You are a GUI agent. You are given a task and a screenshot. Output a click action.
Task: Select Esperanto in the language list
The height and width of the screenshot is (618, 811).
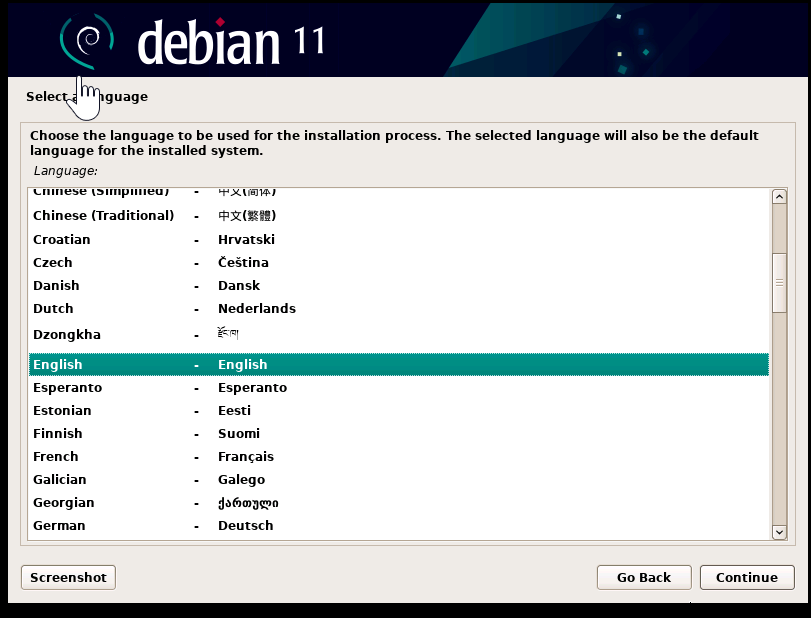(x=399, y=387)
